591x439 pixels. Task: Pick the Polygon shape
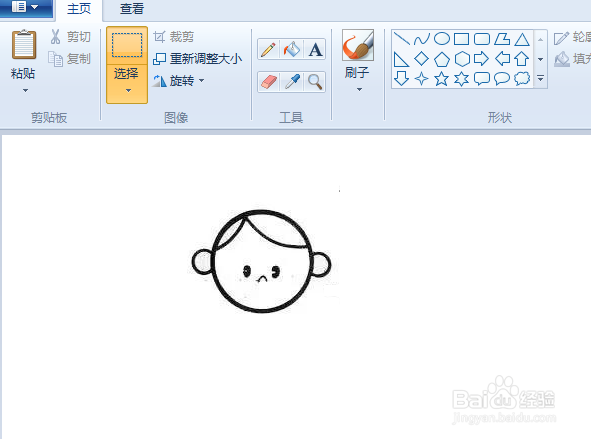click(x=502, y=39)
